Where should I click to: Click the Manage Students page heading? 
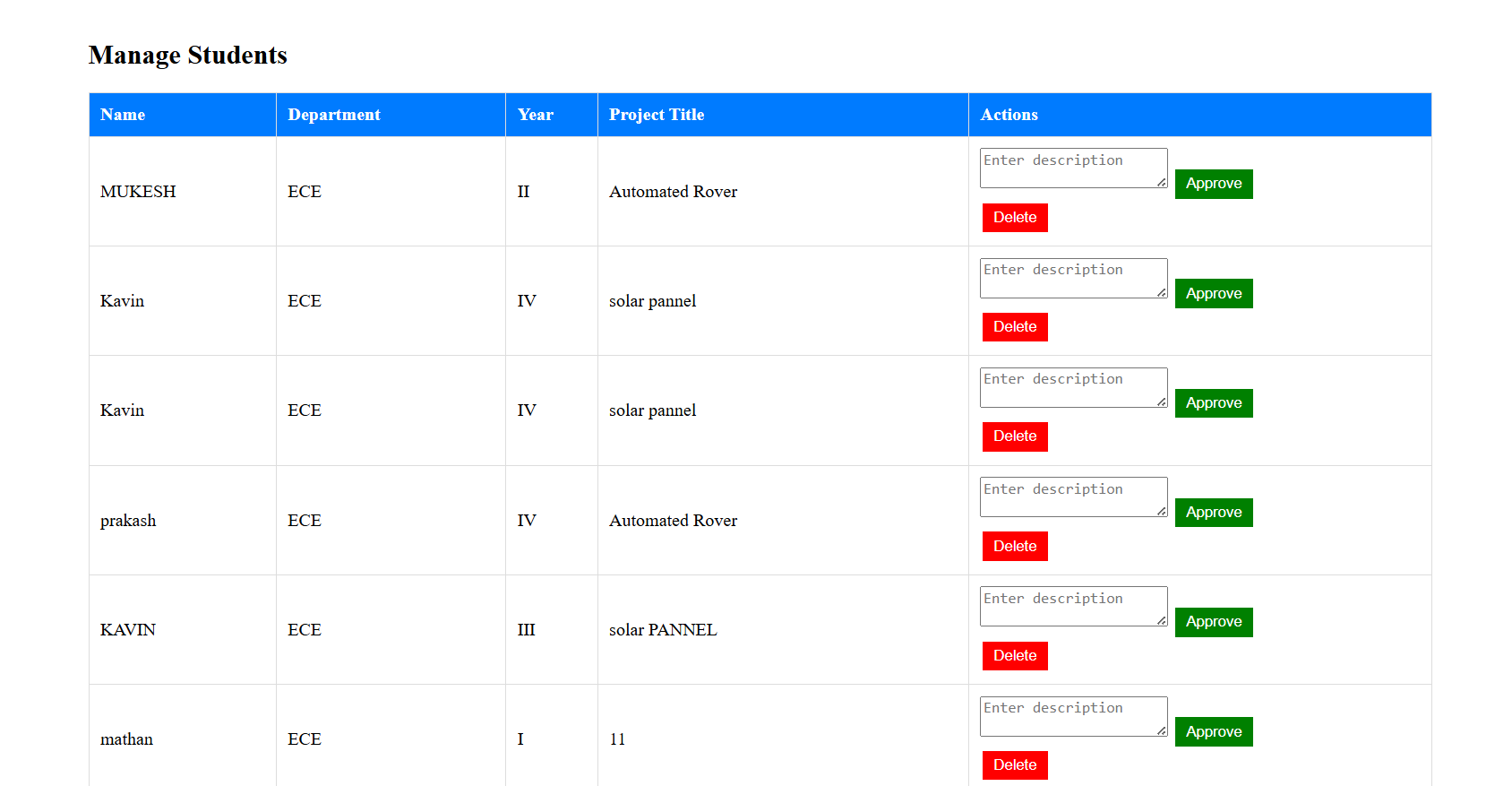pyautogui.click(x=188, y=56)
